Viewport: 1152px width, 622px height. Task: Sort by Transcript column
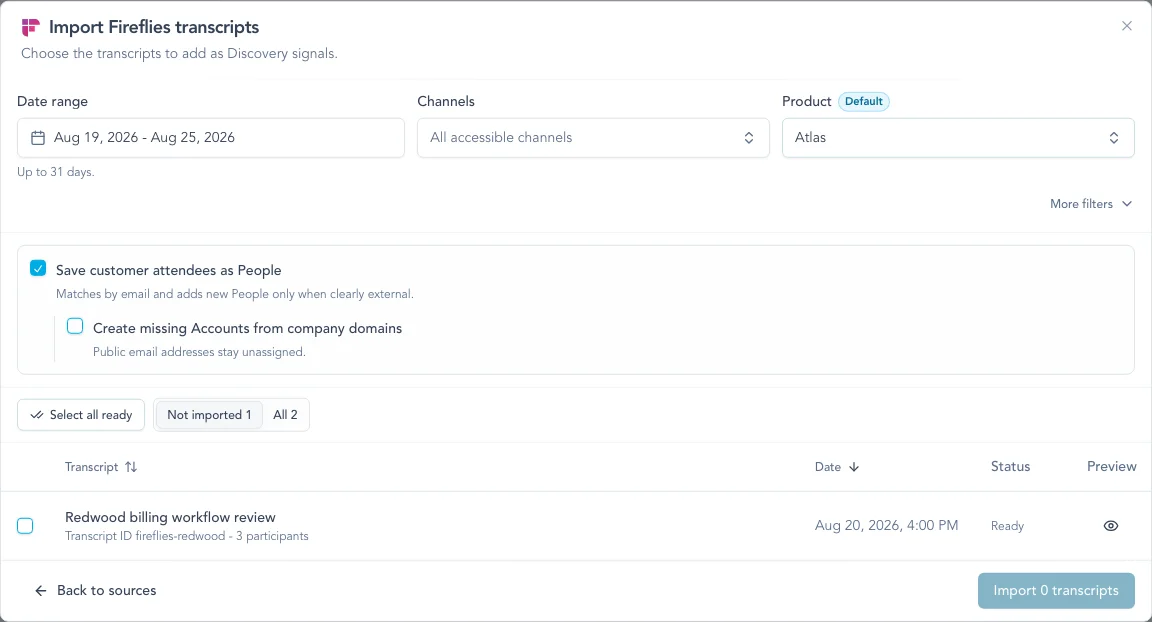[101, 467]
